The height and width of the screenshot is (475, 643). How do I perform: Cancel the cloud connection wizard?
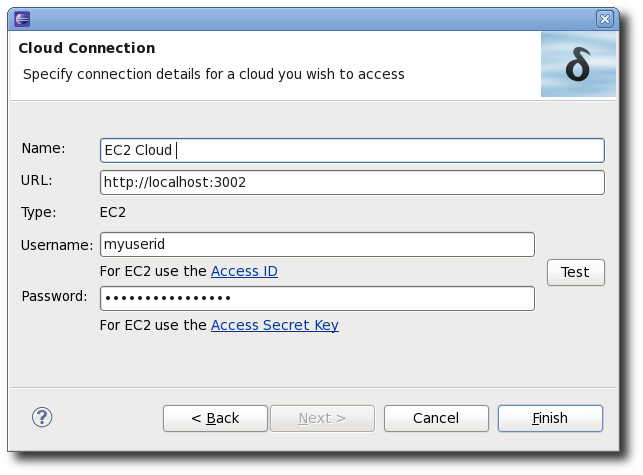pyautogui.click(x=436, y=418)
